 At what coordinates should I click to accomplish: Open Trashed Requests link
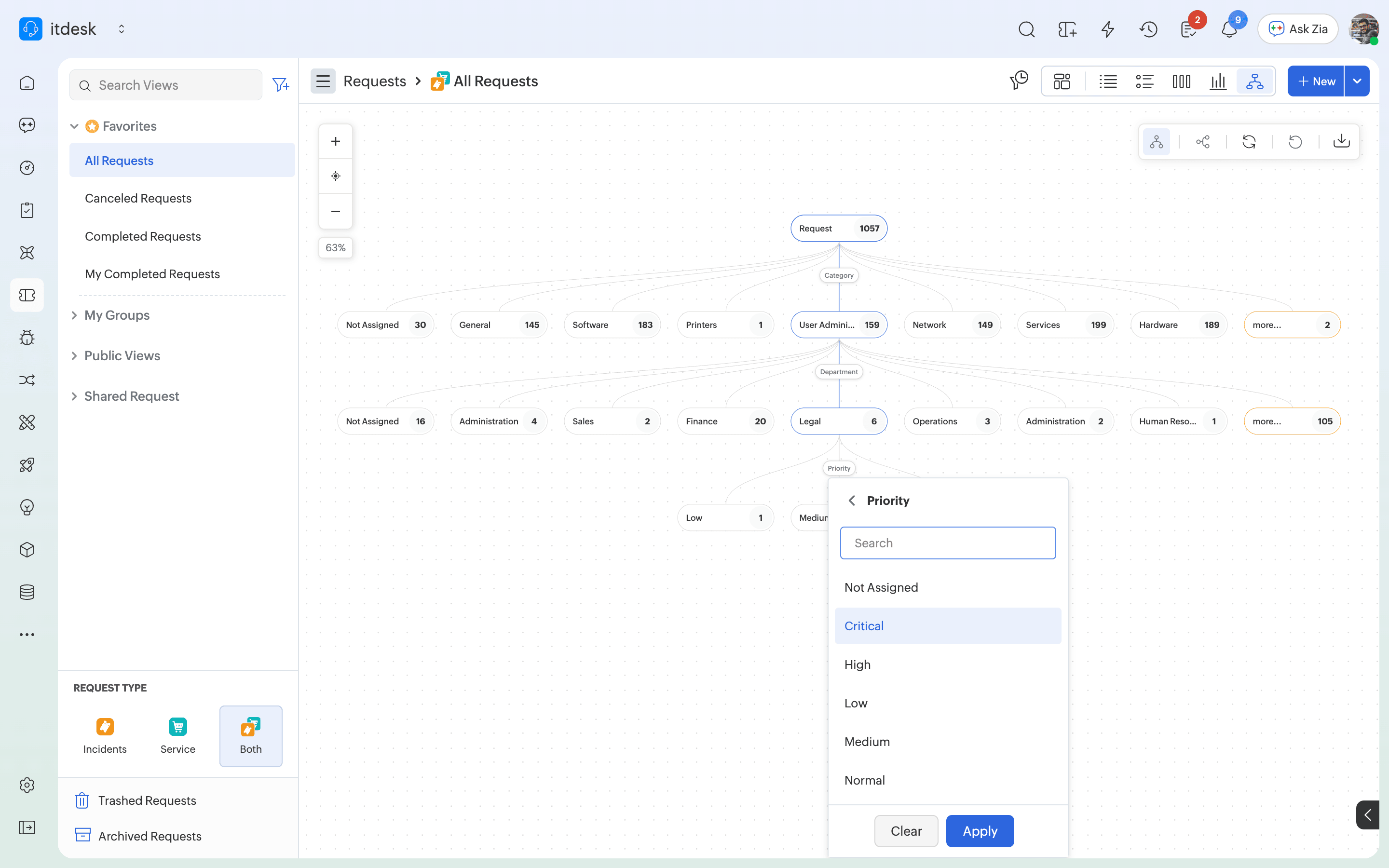[x=147, y=800]
